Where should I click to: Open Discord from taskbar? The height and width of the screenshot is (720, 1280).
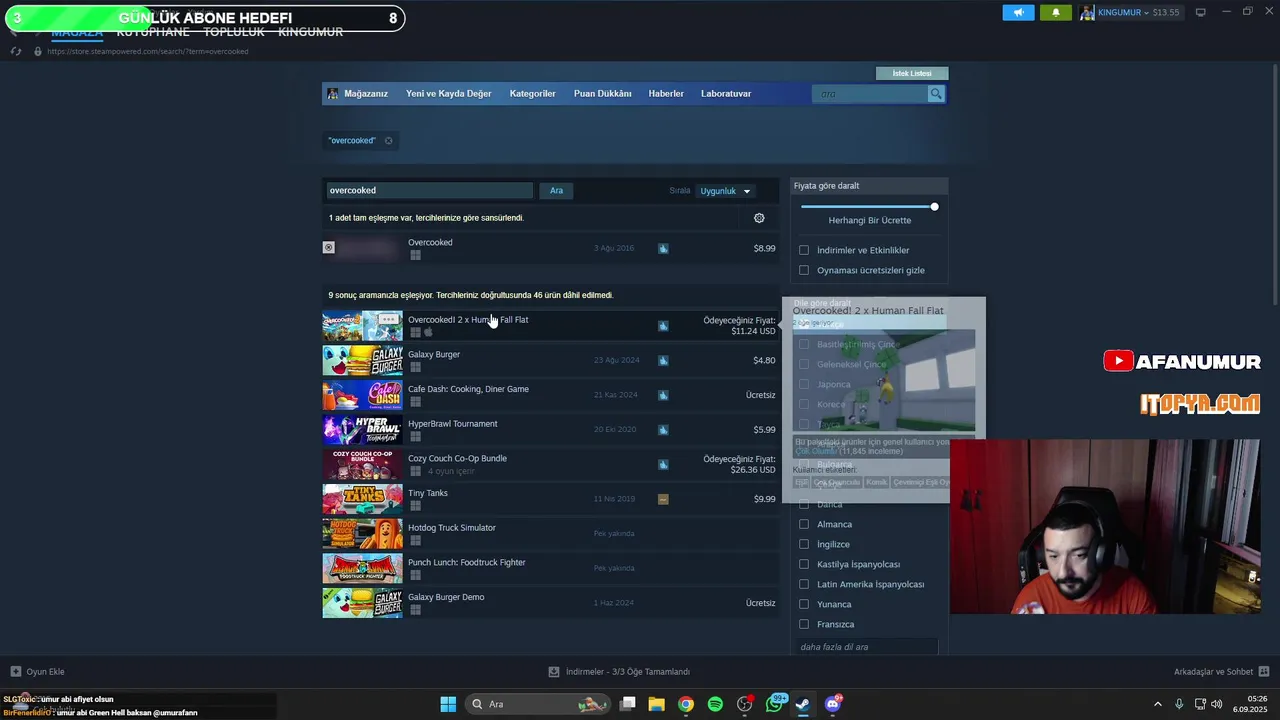833,704
